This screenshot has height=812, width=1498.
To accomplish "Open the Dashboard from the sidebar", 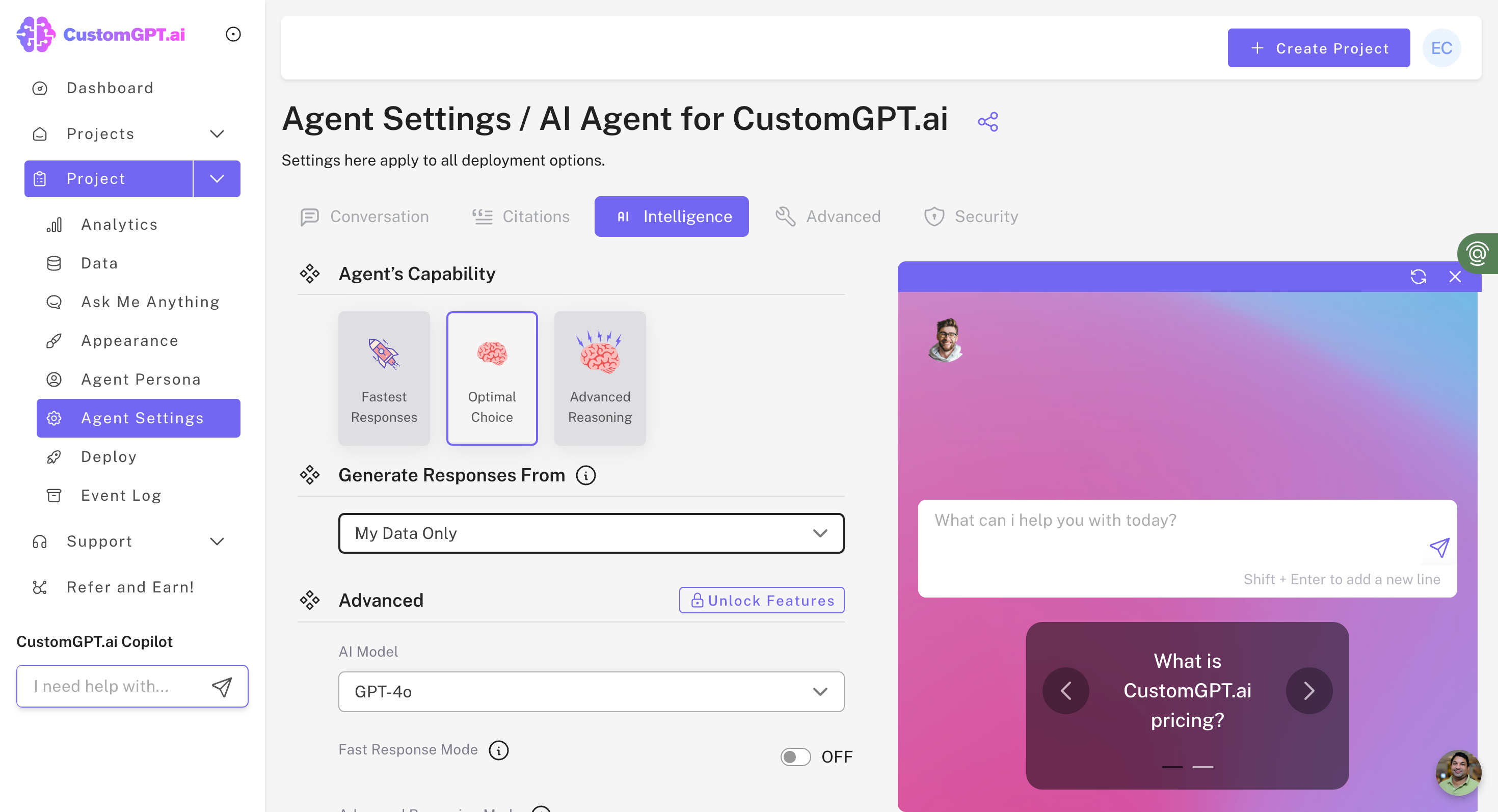I will pyautogui.click(x=110, y=88).
